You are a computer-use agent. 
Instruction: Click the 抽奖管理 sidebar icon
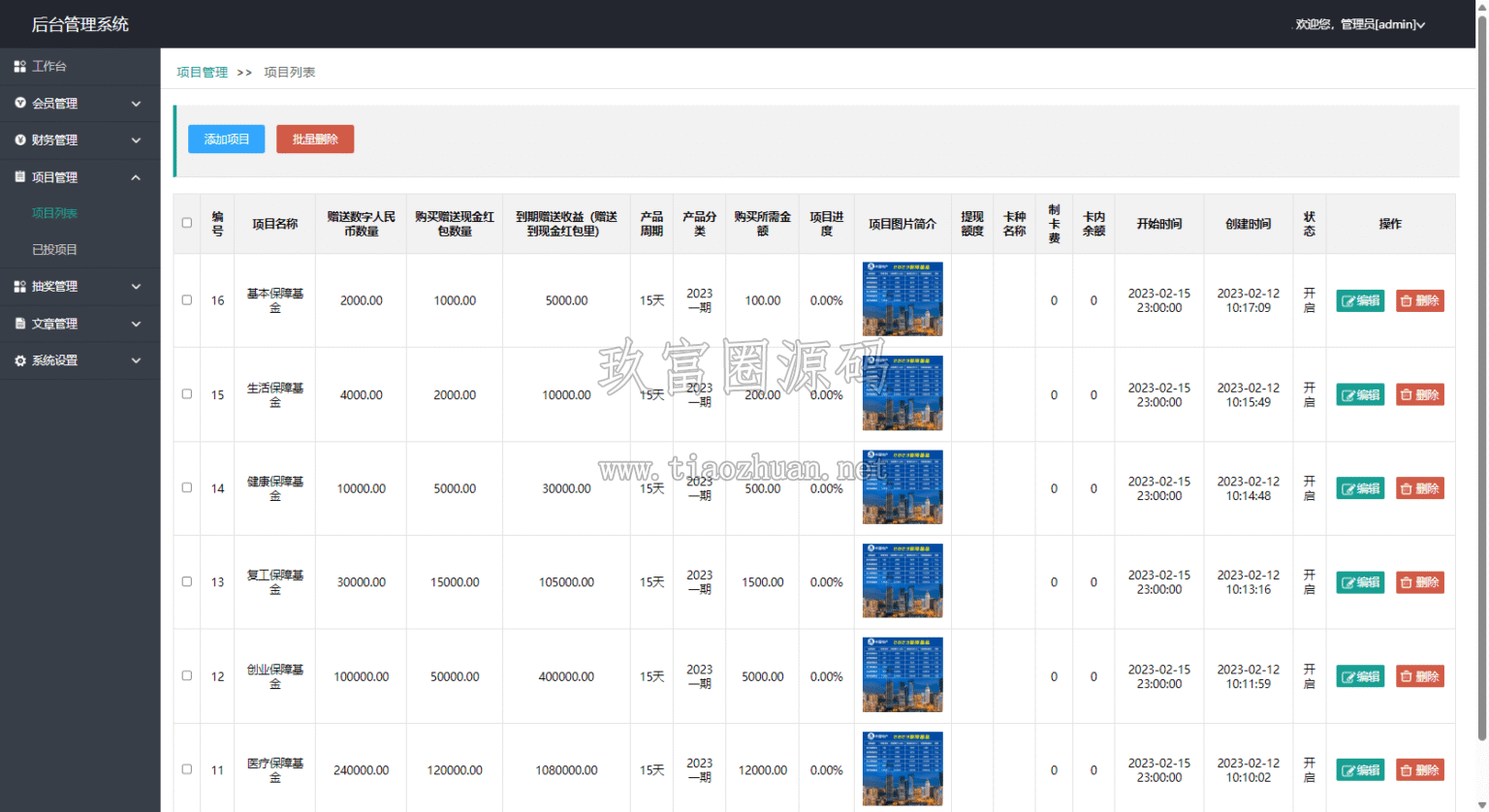19,286
